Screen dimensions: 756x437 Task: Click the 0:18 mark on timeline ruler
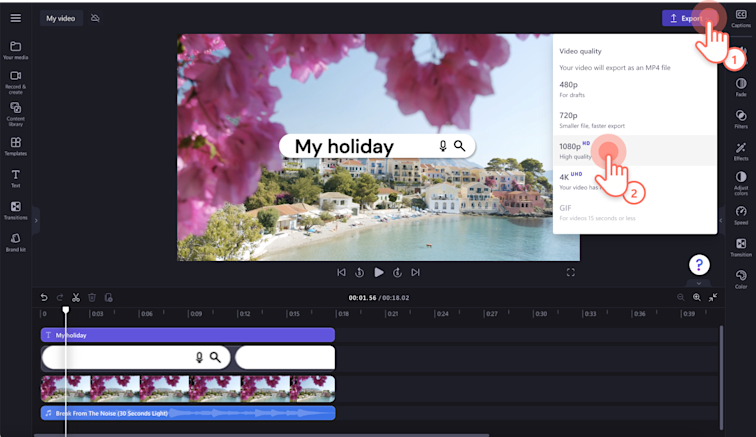click(x=343, y=314)
